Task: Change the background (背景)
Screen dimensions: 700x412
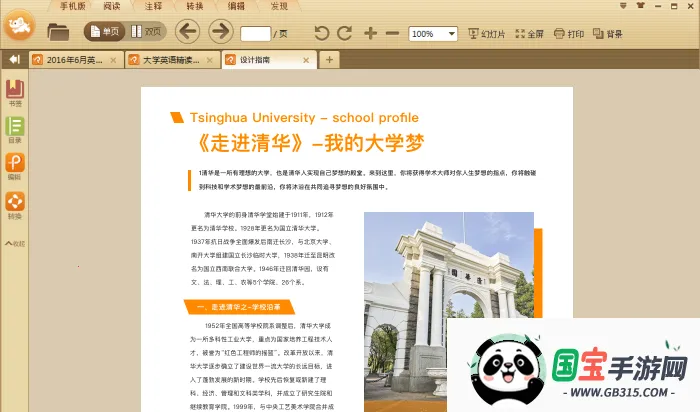Action: (608, 34)
